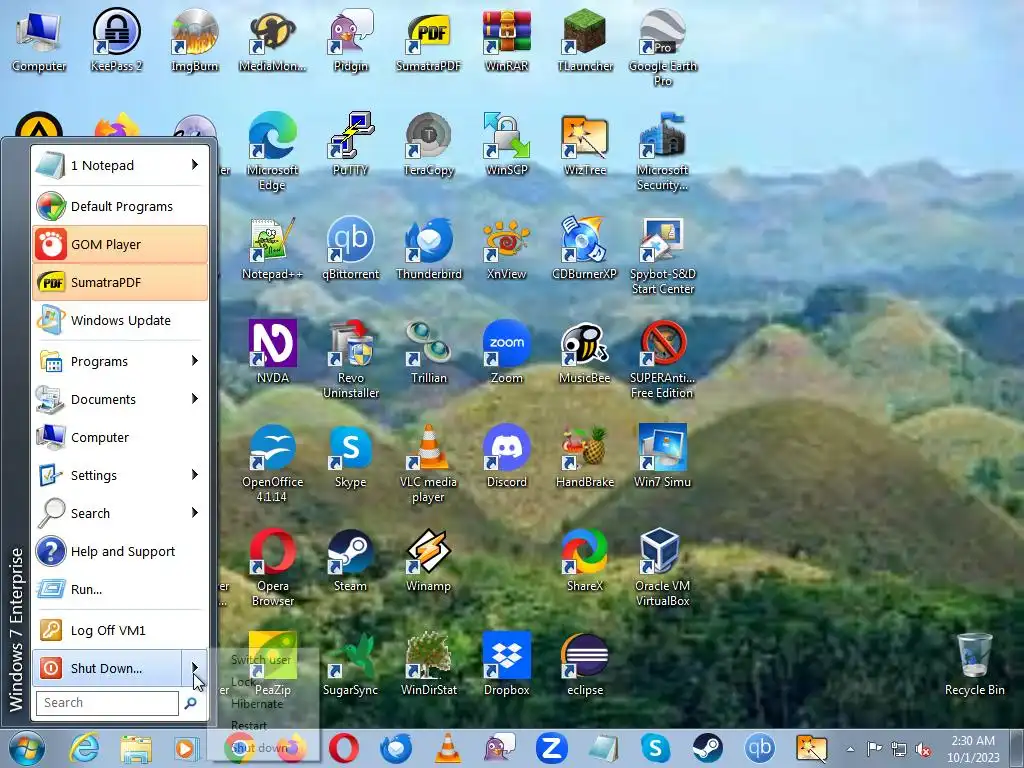Click the taskbar clock and date
This screenshot has width=1024, height=768.
coord(973,749)
